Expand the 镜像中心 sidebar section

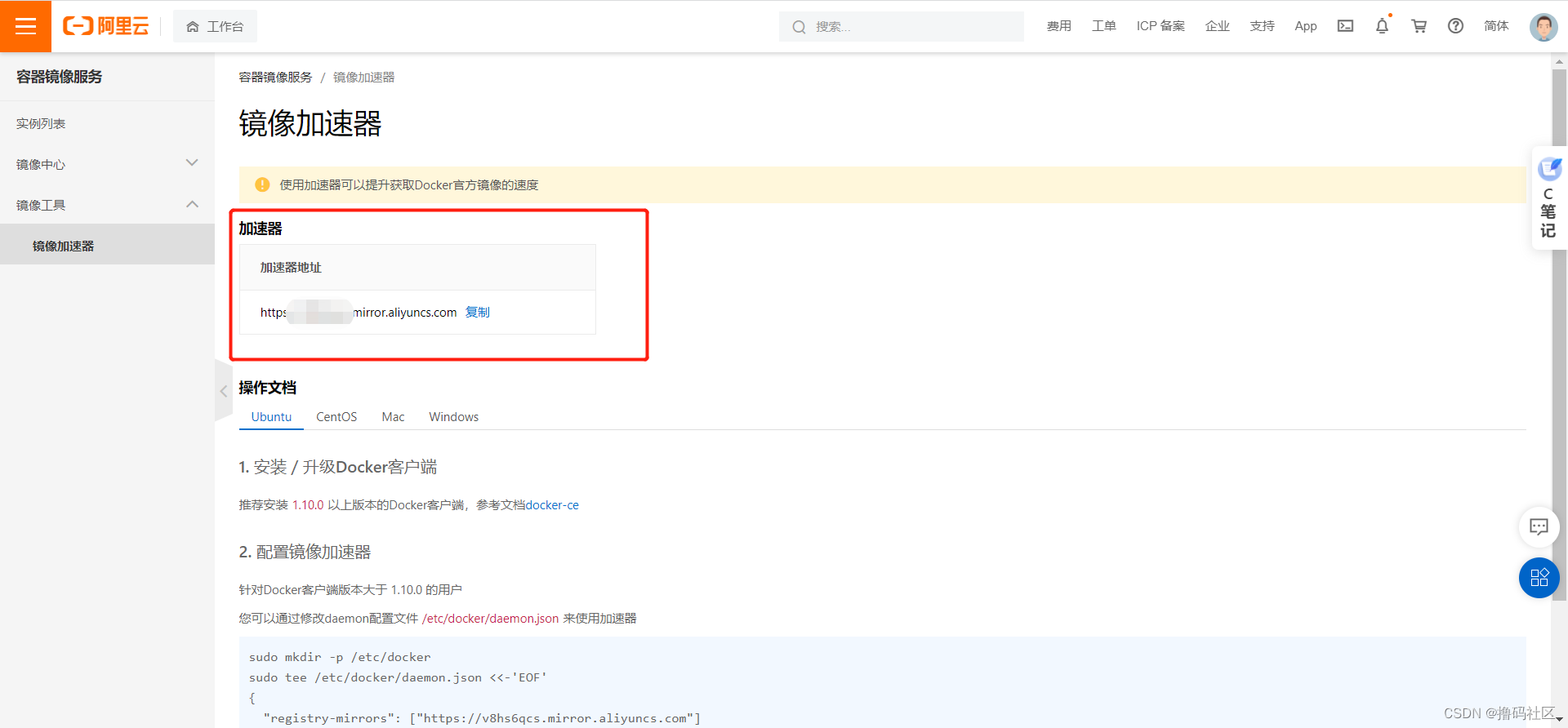pos(107,164)
